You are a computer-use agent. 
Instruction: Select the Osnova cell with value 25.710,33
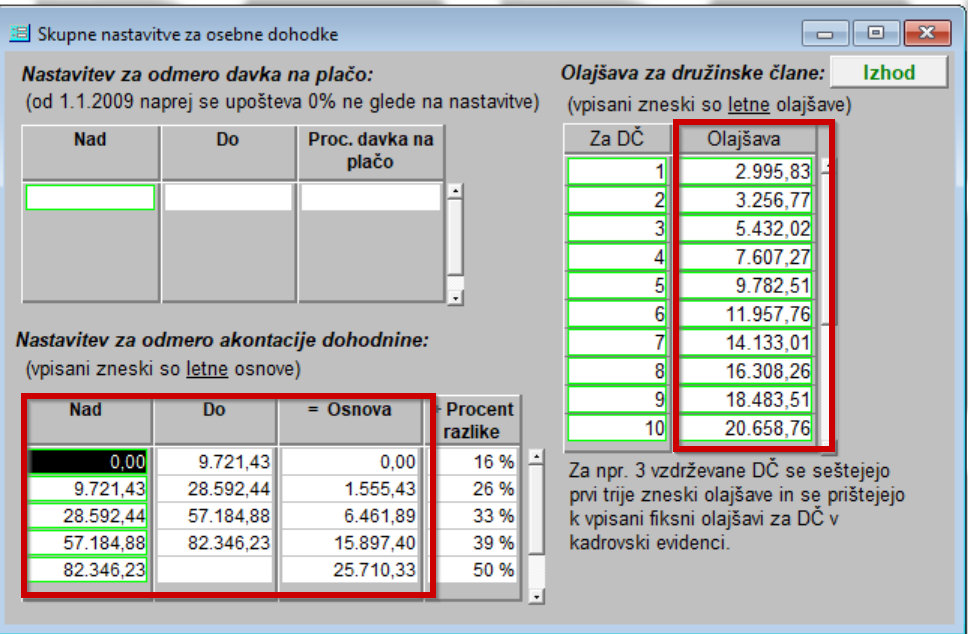tap(349, 570)
